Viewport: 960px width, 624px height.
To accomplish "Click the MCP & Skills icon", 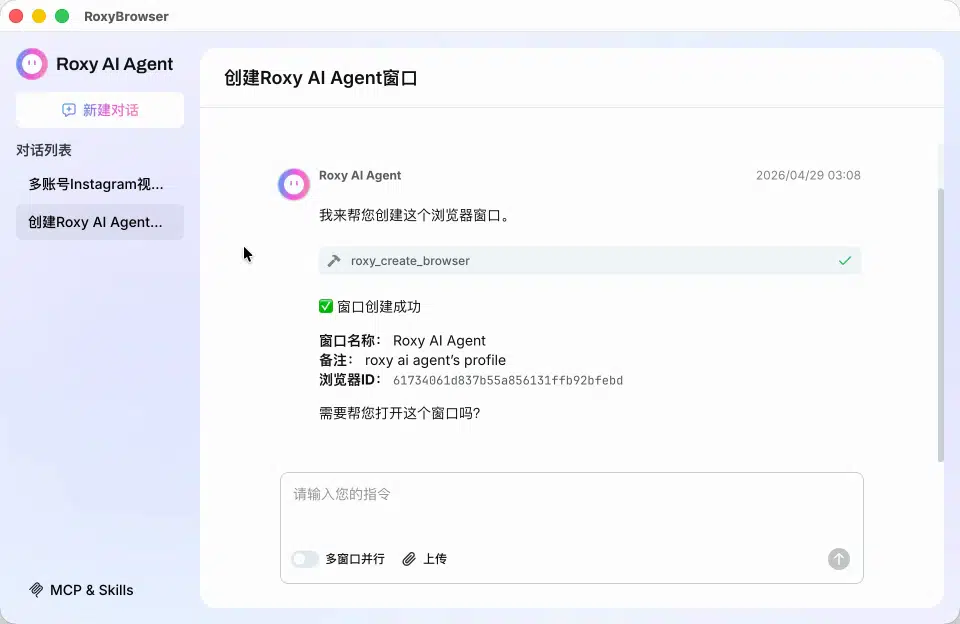I will 36,590.
